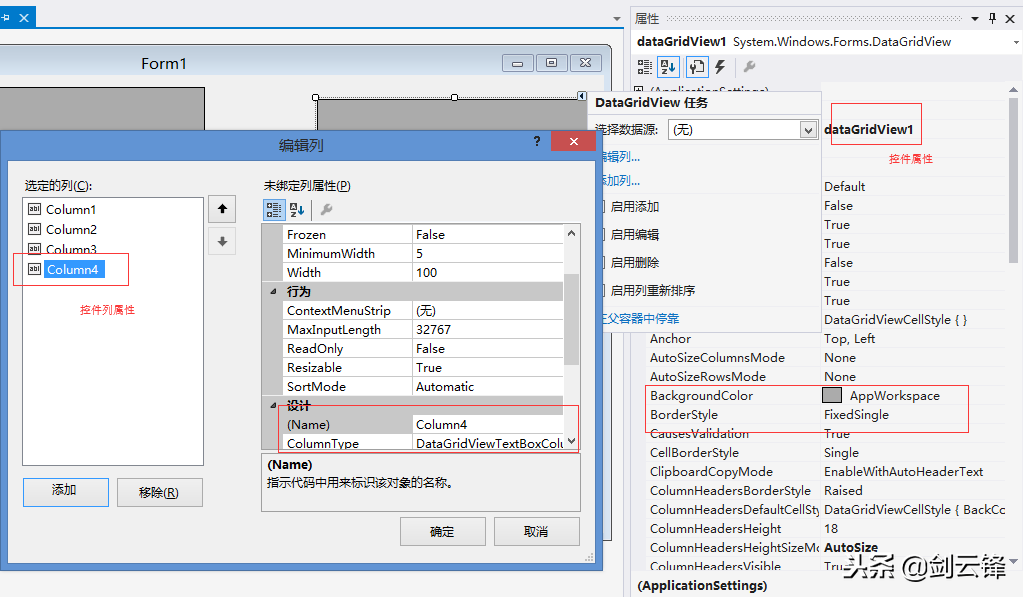Select the AutoSizeColumnsMode property

[717, 358]
